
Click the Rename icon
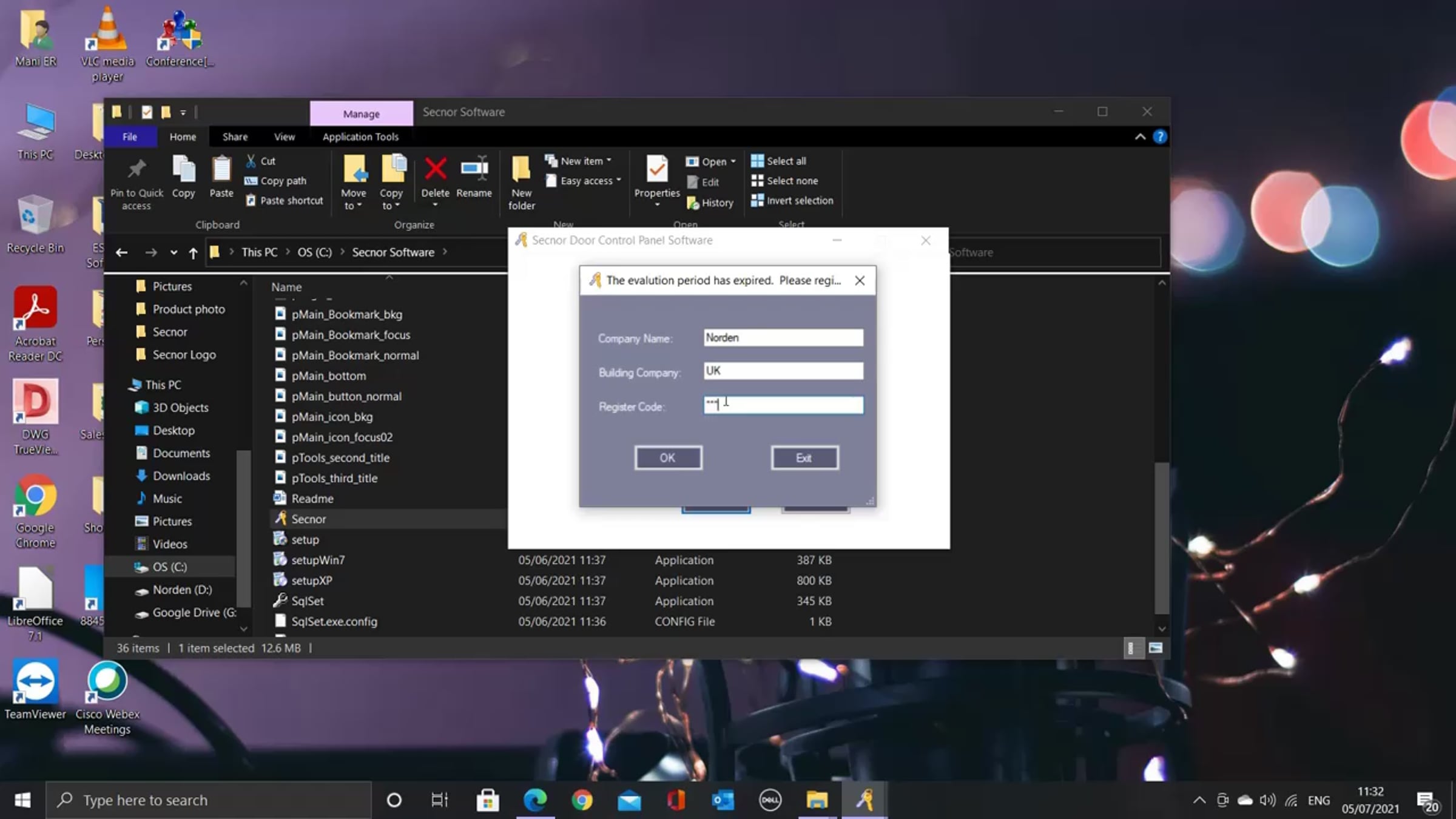tap(474, 177)
